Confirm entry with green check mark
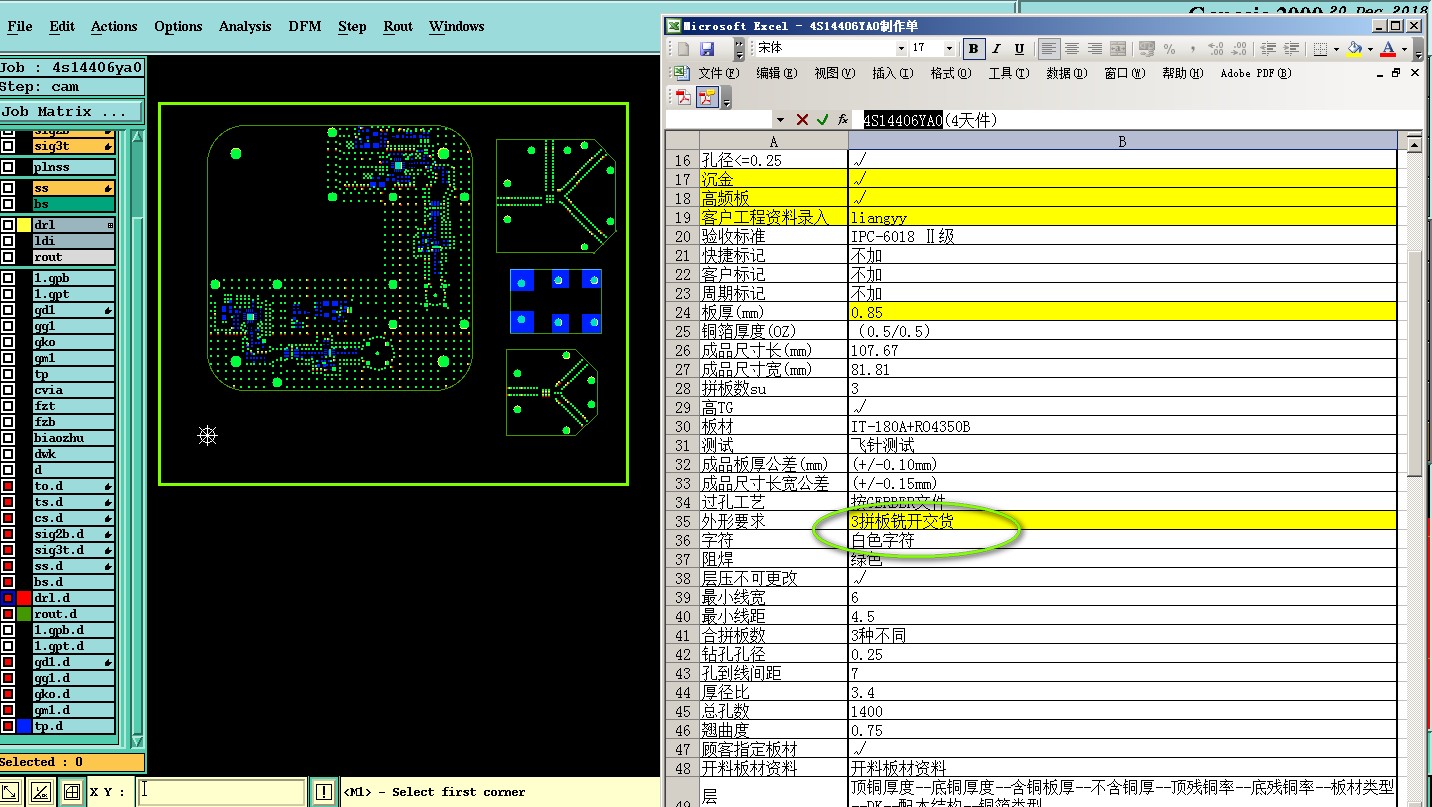Image resolution: width=1432 pixels, height=807 pixels. [822, 120]
